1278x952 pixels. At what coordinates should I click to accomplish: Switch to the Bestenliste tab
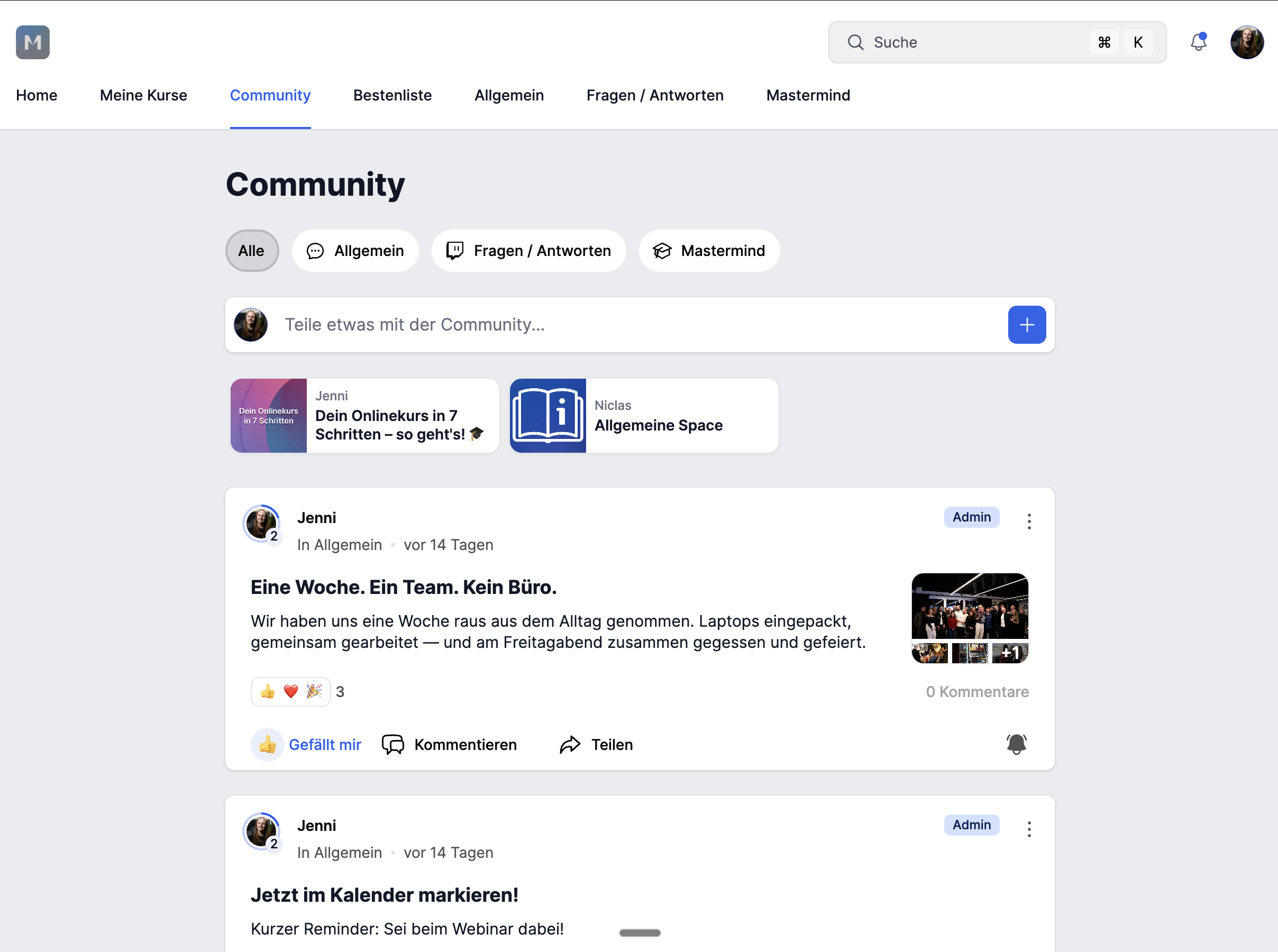392,95
